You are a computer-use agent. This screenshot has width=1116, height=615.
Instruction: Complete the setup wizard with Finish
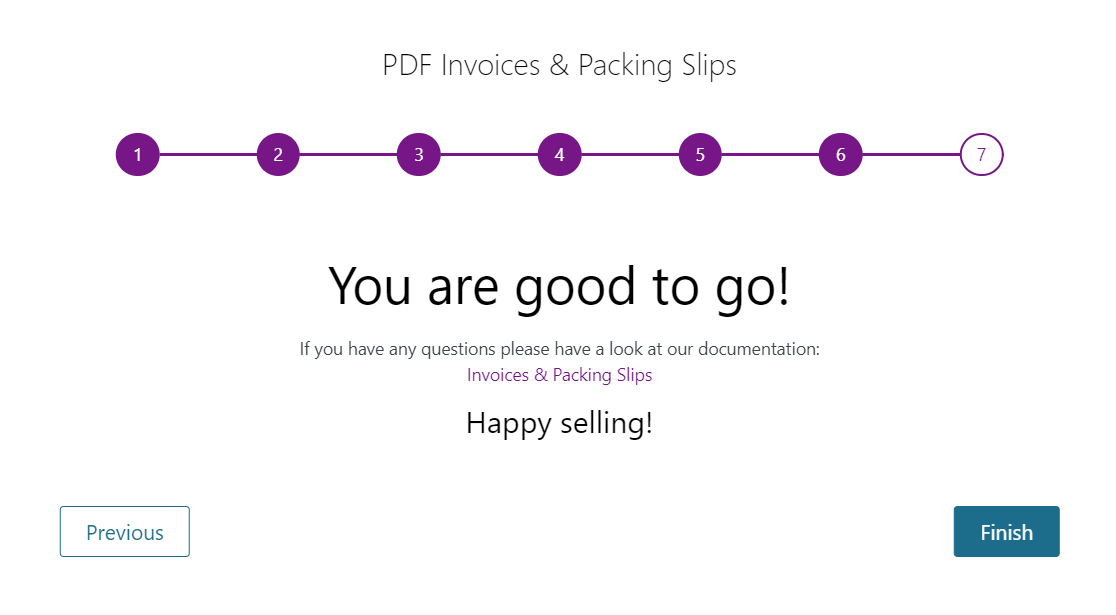[1006, 531]
